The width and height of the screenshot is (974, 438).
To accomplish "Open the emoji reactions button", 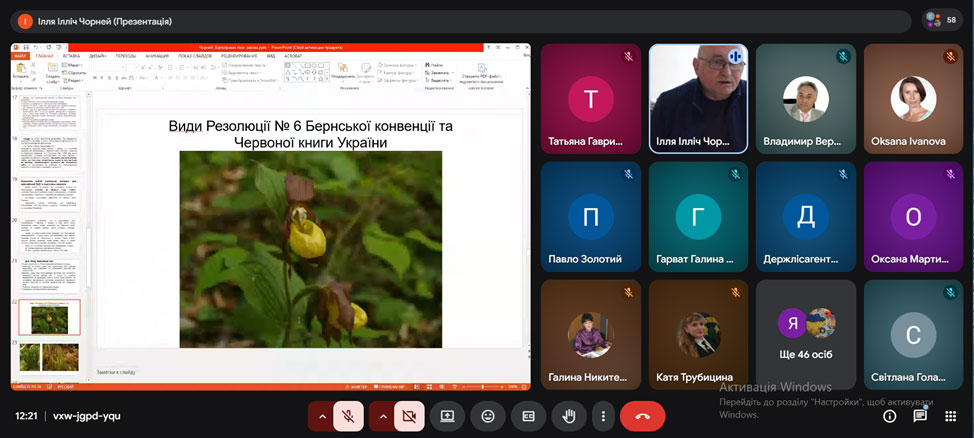I will [487, 416].
